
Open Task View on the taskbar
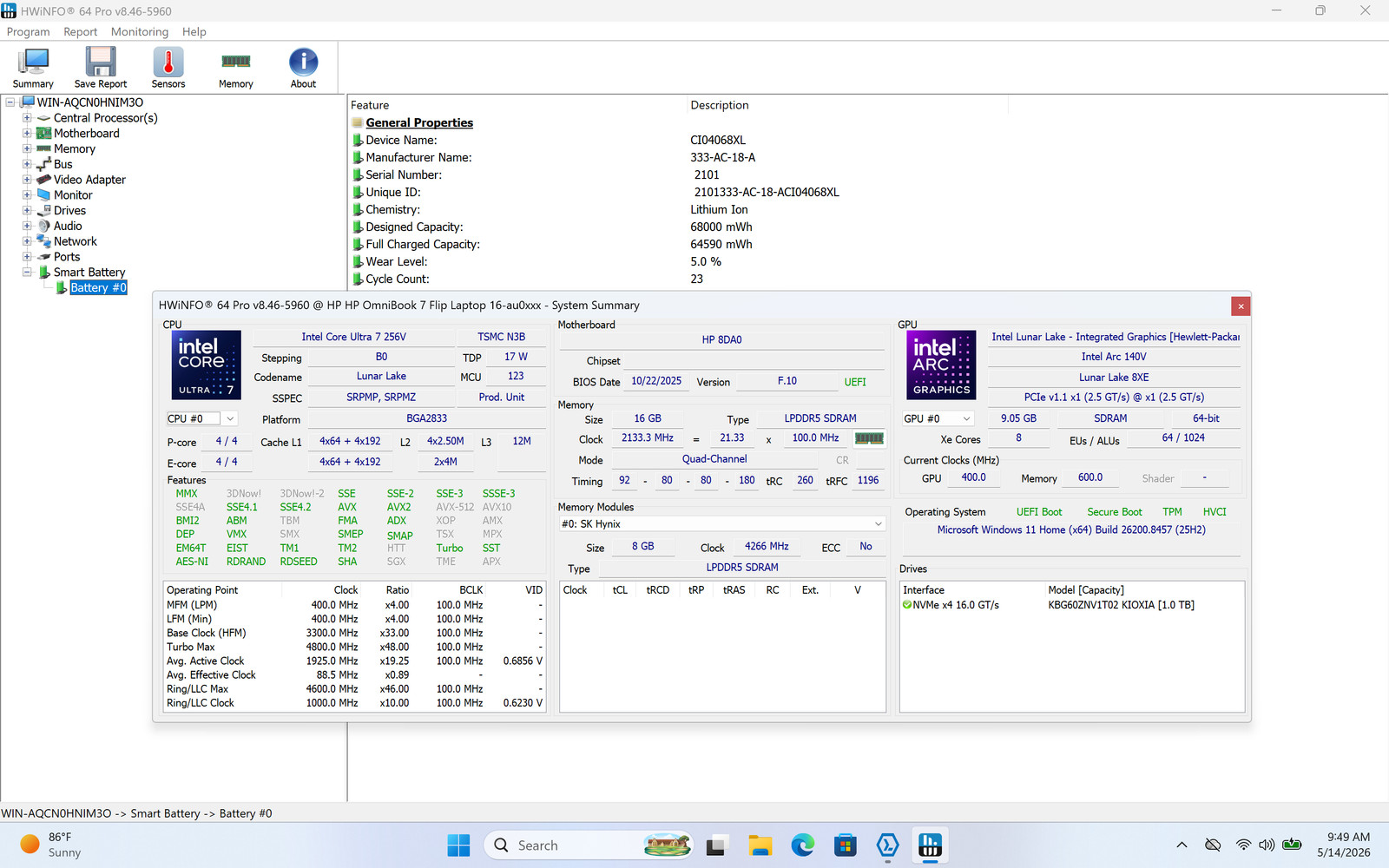[x=716, y=845]
